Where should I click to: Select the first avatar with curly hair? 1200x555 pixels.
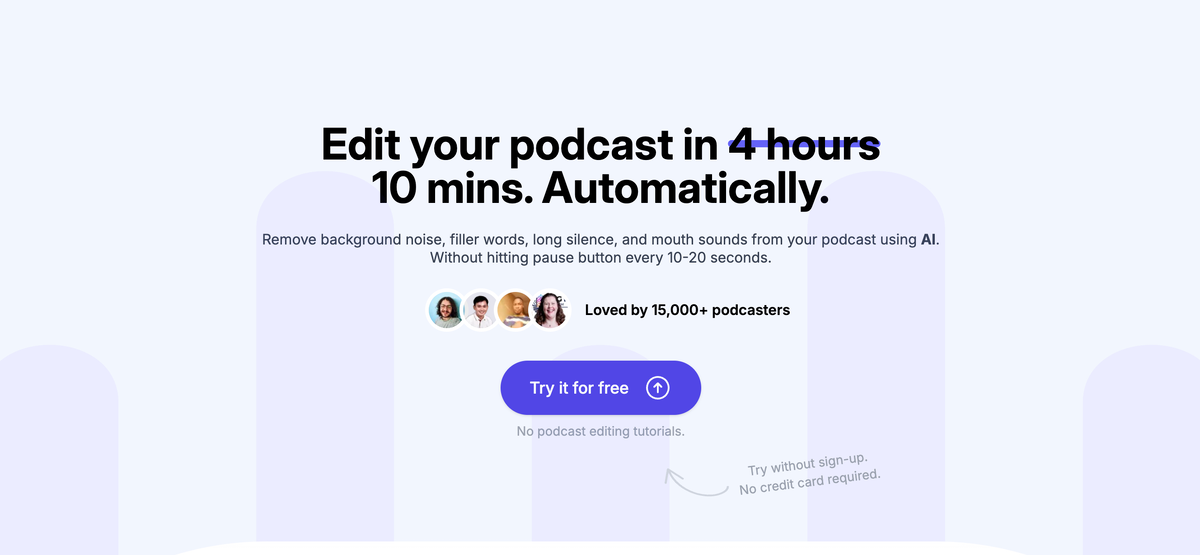coord(446,310)
